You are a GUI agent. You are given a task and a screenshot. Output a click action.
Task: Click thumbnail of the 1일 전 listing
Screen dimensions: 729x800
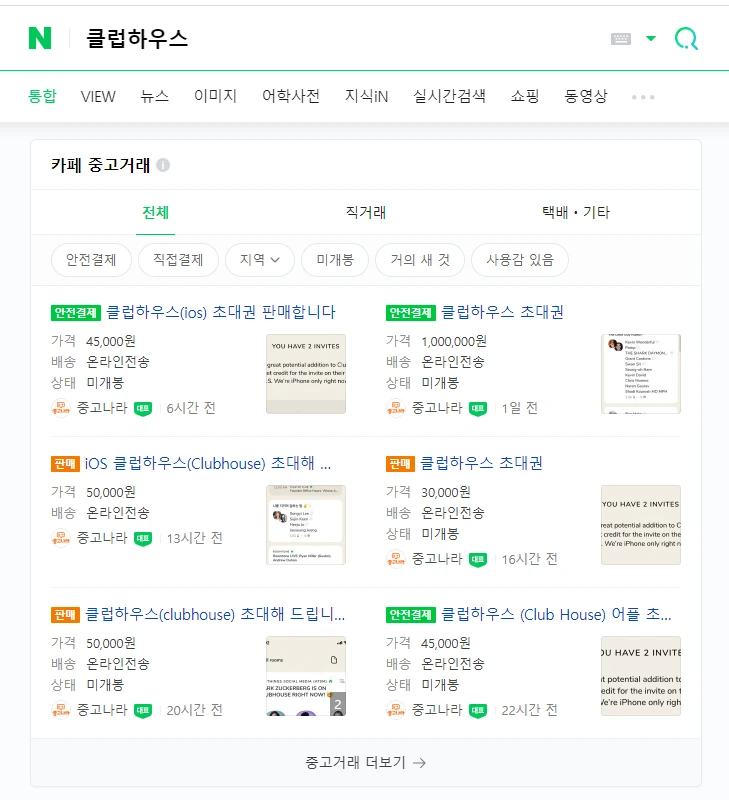[641, 374]
